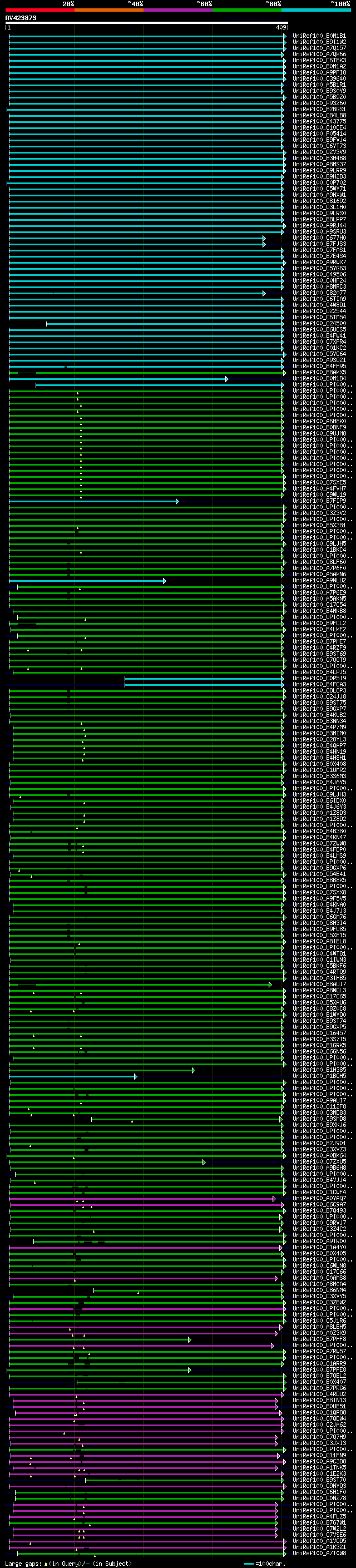356x1568 pixels.
Task: Click the white query sequence bar
Action: [x=147, y=22]
